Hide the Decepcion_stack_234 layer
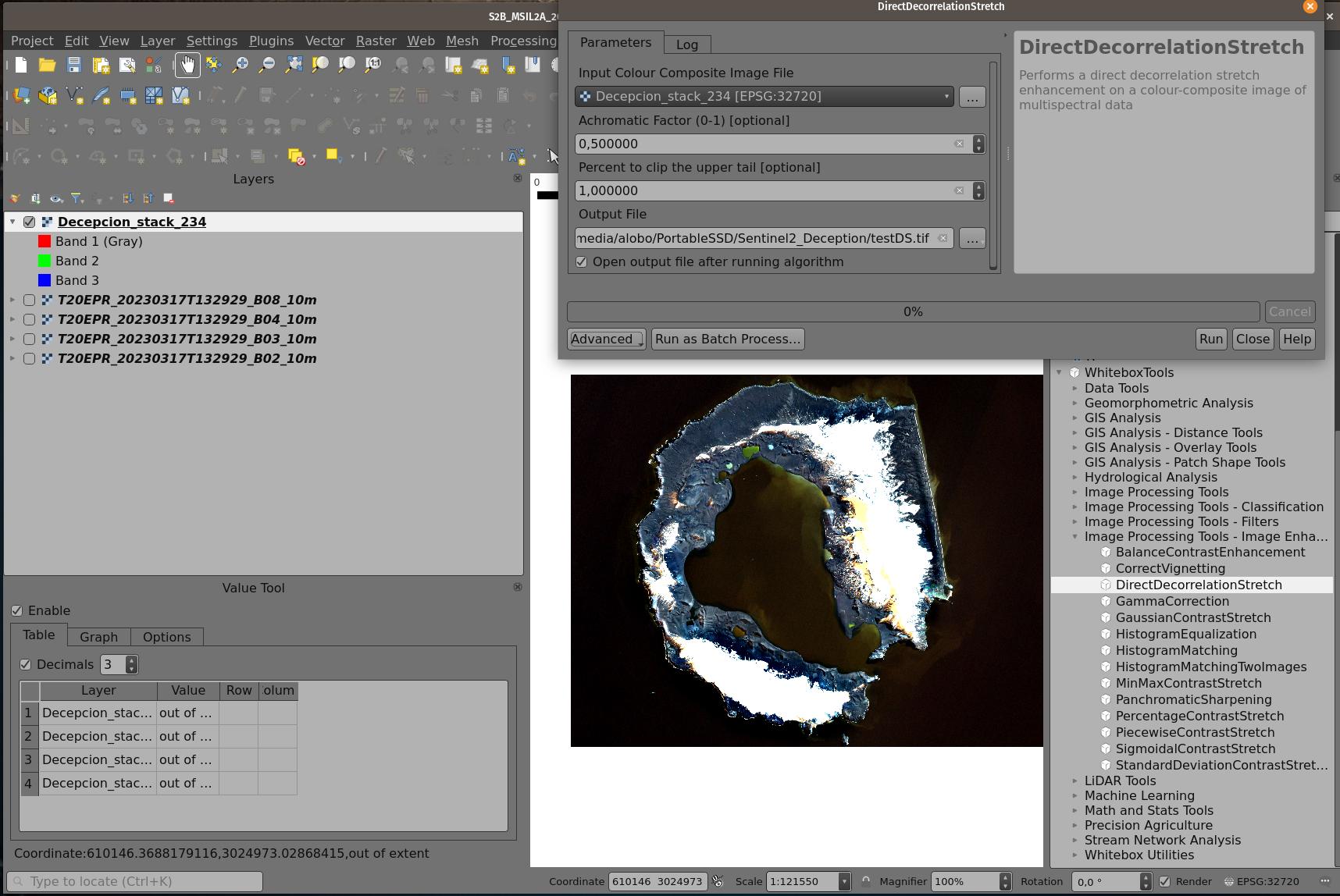The image size is (1340, 896). coord(30,222)
